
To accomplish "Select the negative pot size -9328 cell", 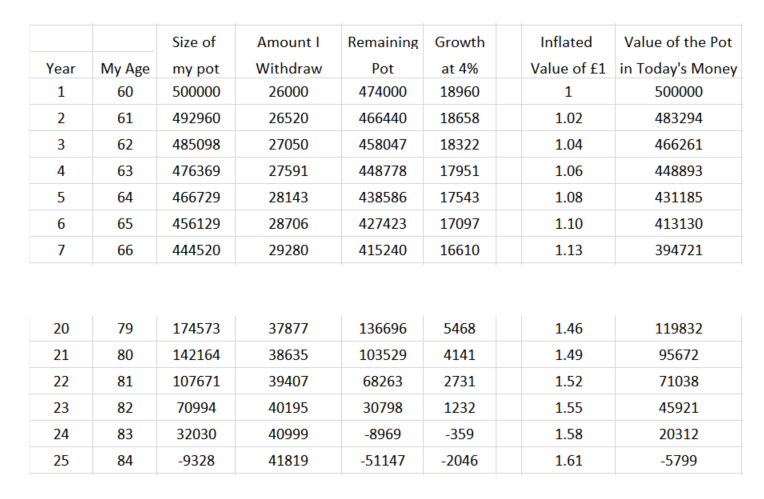I will 196,459.
